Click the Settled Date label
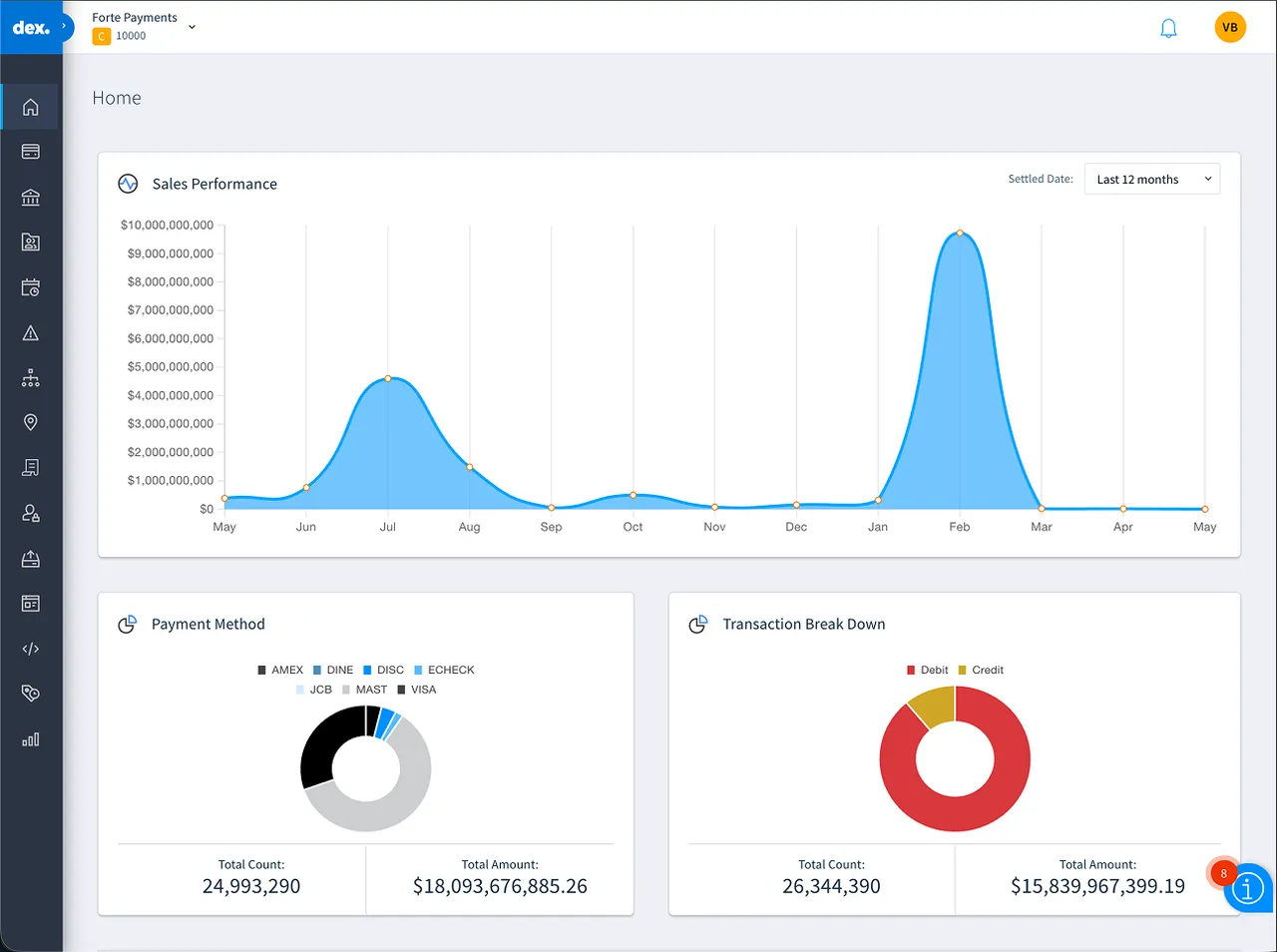 (x=1041, y=179)
